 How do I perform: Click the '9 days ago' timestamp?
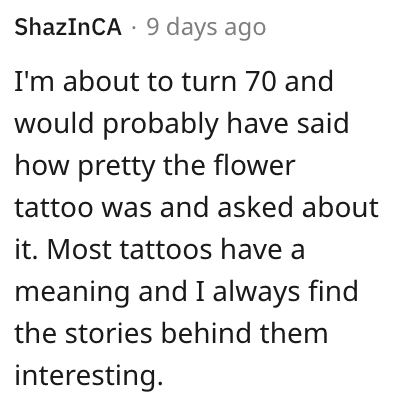tap(206, 28)
